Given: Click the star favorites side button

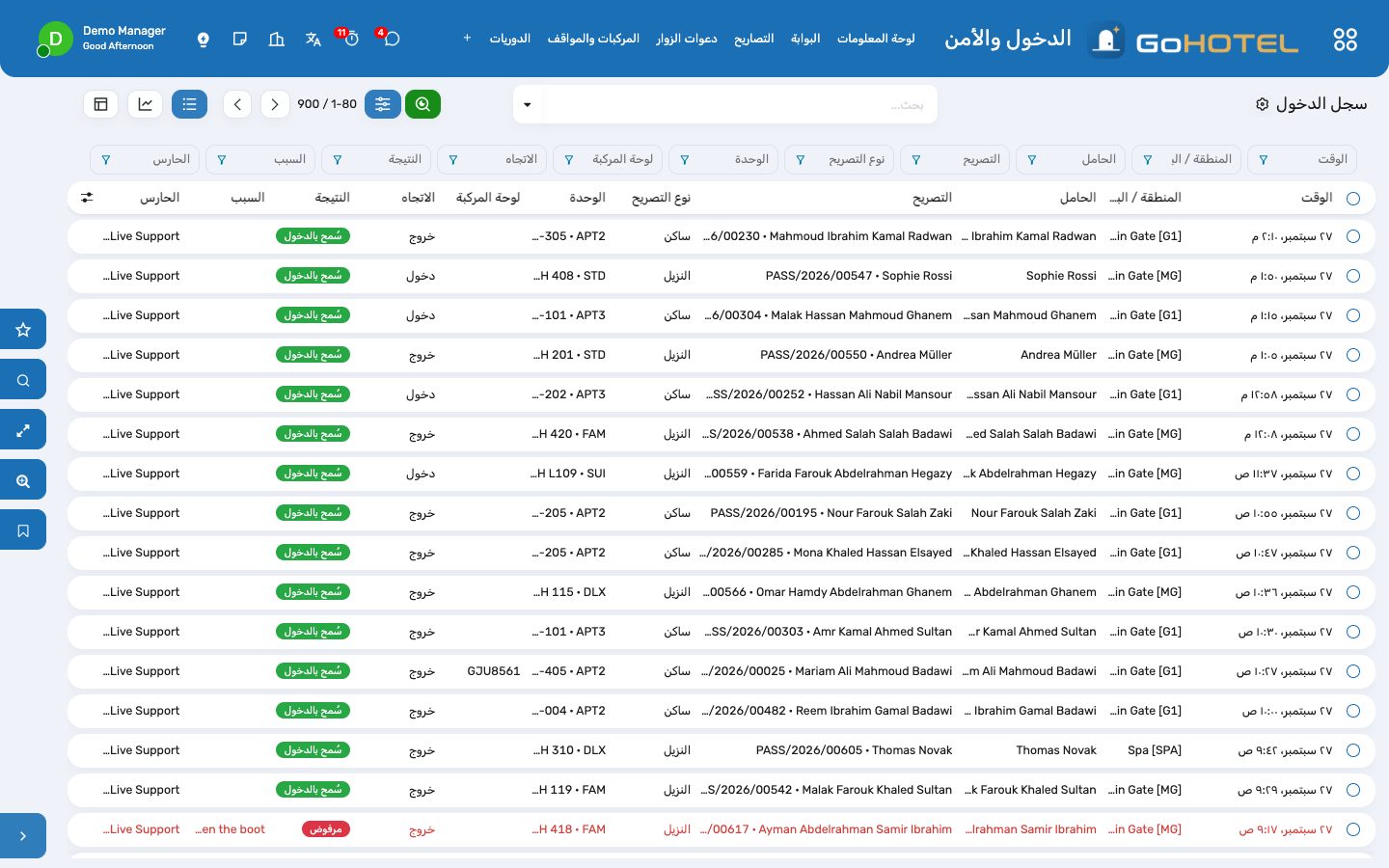Looking at the screenshot, I should coord(23,330).
